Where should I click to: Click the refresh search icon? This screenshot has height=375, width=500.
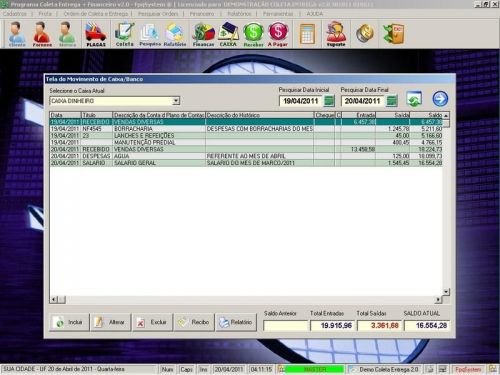(x=414, y=99)
